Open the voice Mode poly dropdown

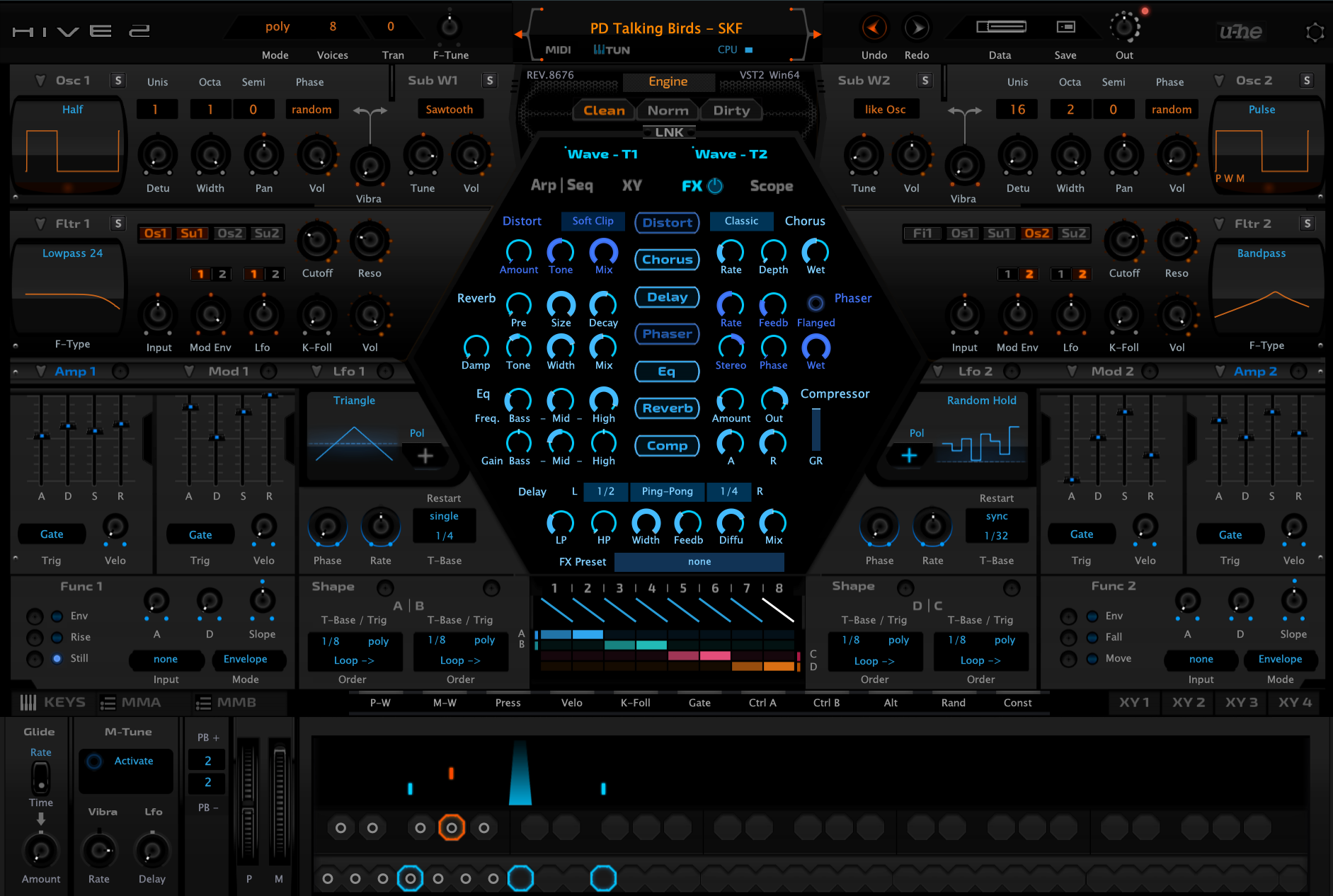277,27
